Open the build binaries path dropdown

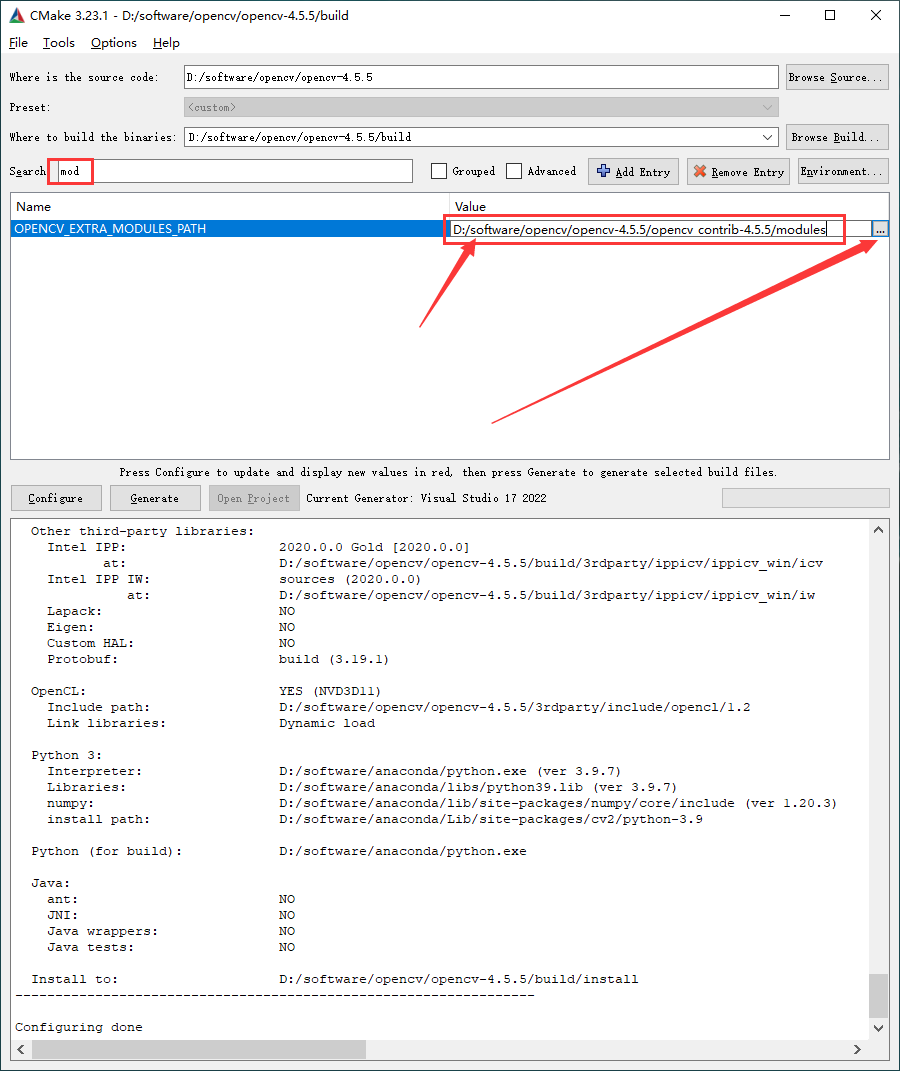coord(768,137)
